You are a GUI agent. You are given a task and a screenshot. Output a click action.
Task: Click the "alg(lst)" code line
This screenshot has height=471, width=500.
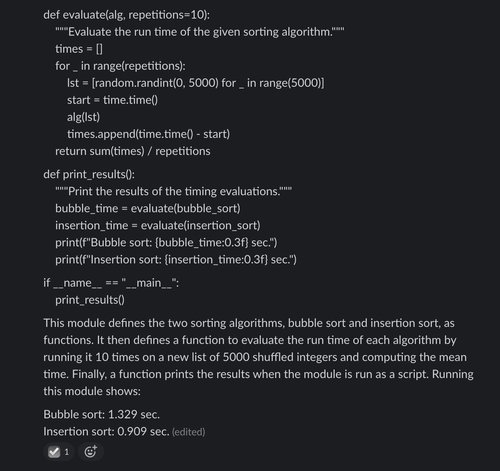pos(83,117)
